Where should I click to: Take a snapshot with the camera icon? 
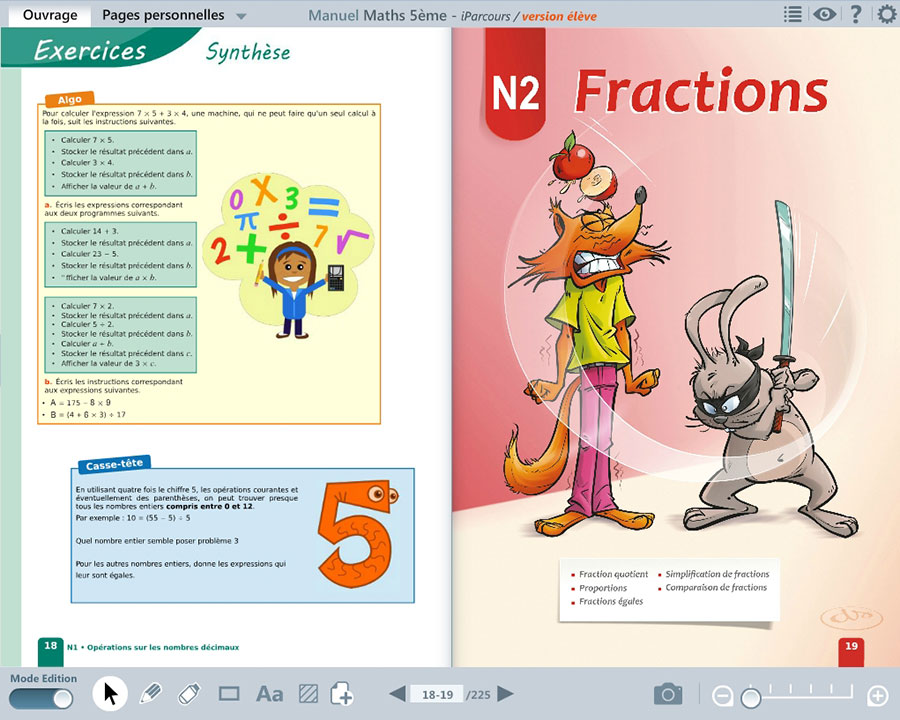(668, 694)
